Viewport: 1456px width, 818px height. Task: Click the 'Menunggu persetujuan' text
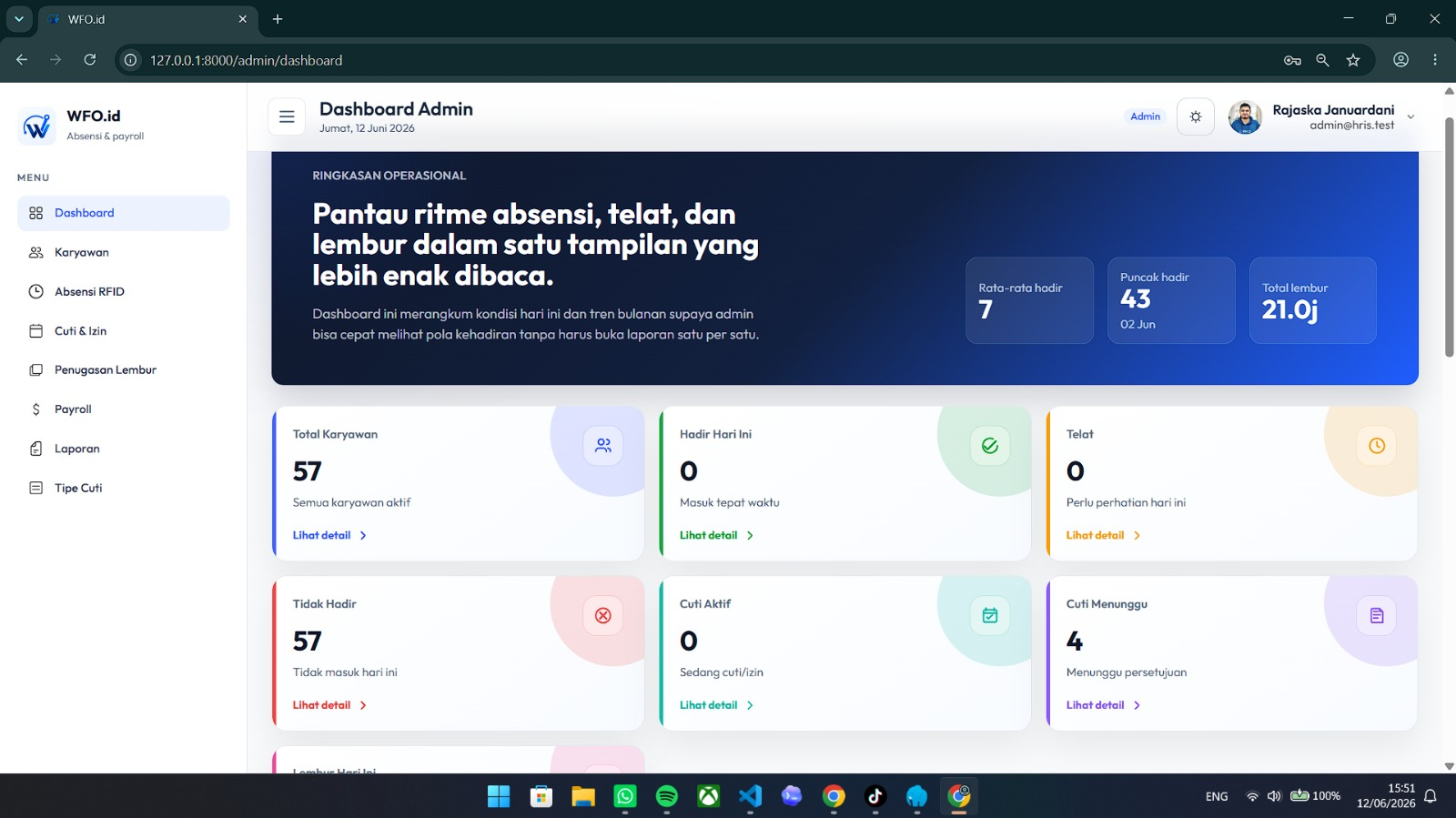[x=1127, y=672]
